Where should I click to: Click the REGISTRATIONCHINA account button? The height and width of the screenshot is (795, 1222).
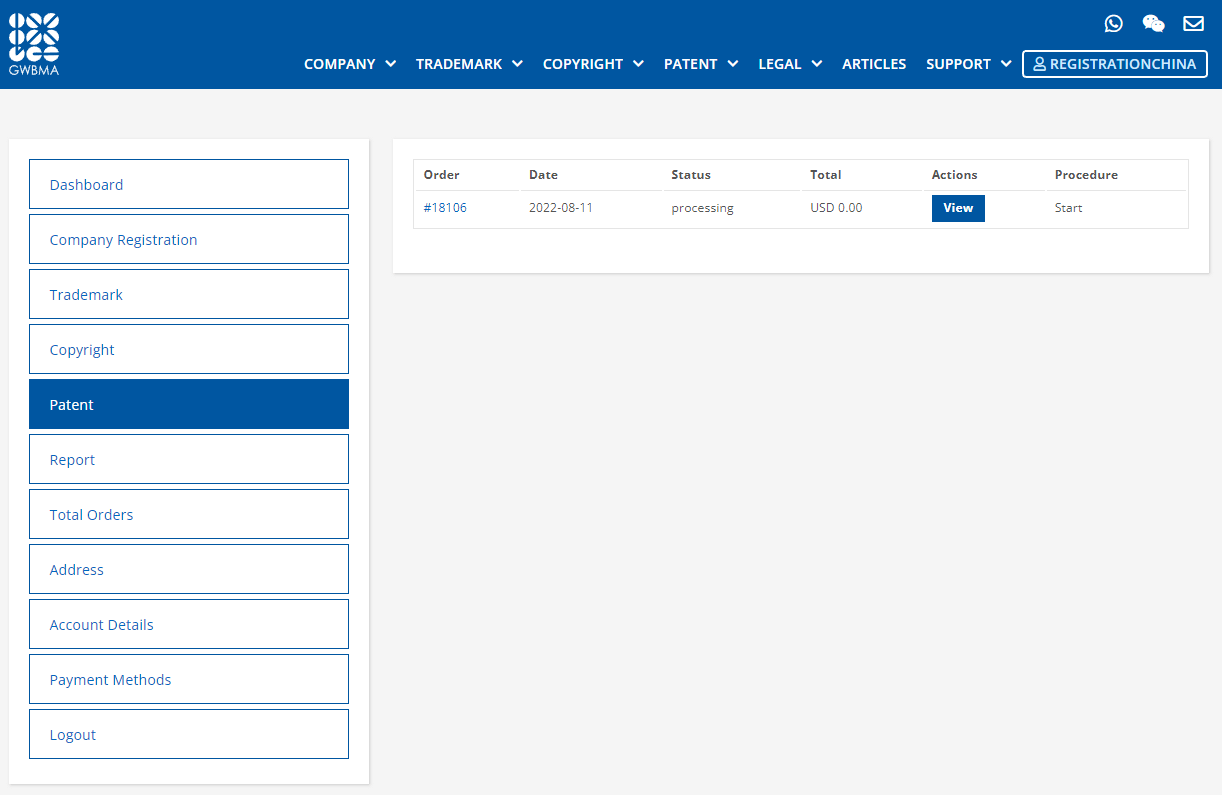tap(1115, 64)
